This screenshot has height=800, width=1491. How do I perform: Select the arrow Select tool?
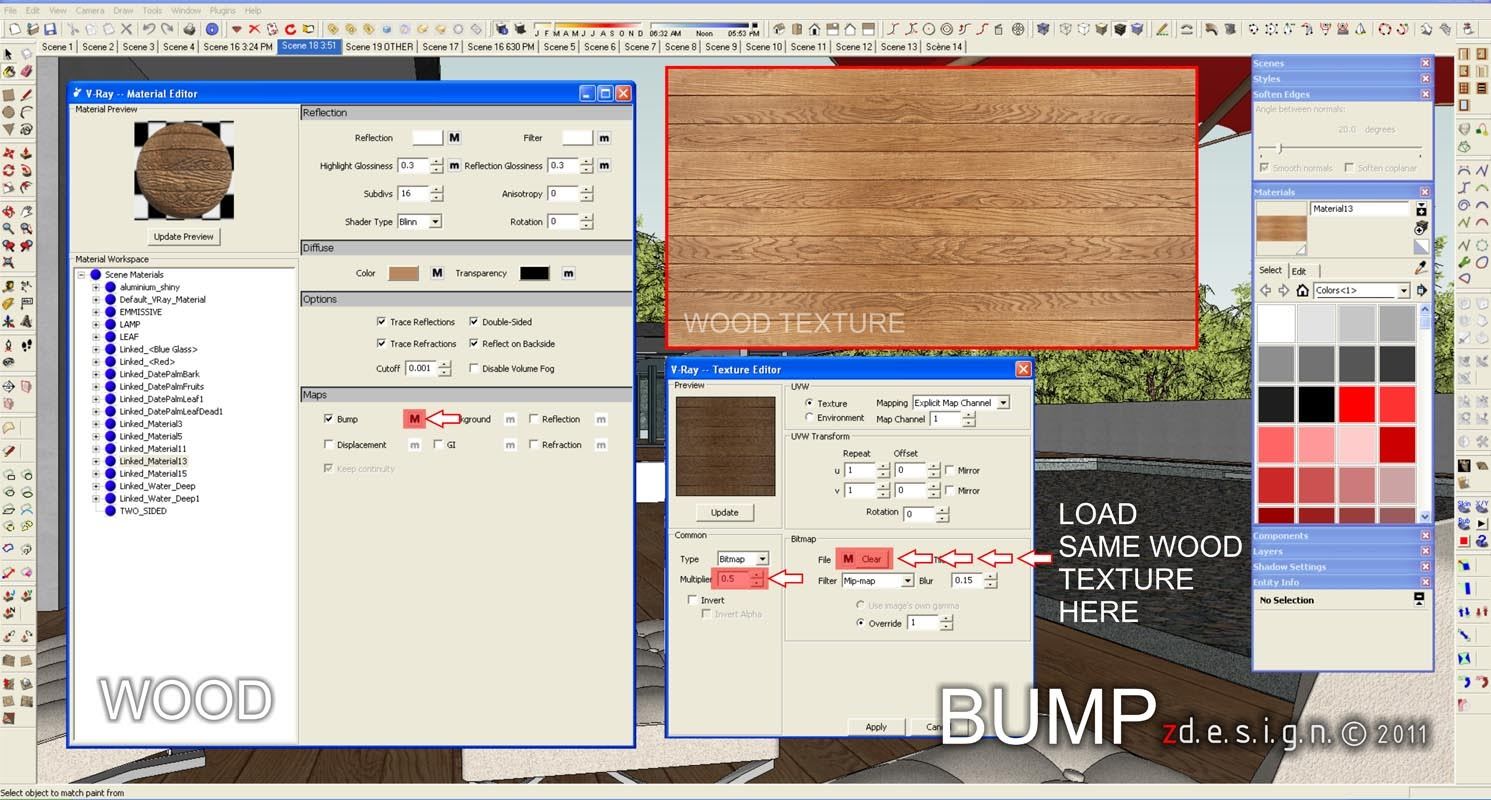9,54
